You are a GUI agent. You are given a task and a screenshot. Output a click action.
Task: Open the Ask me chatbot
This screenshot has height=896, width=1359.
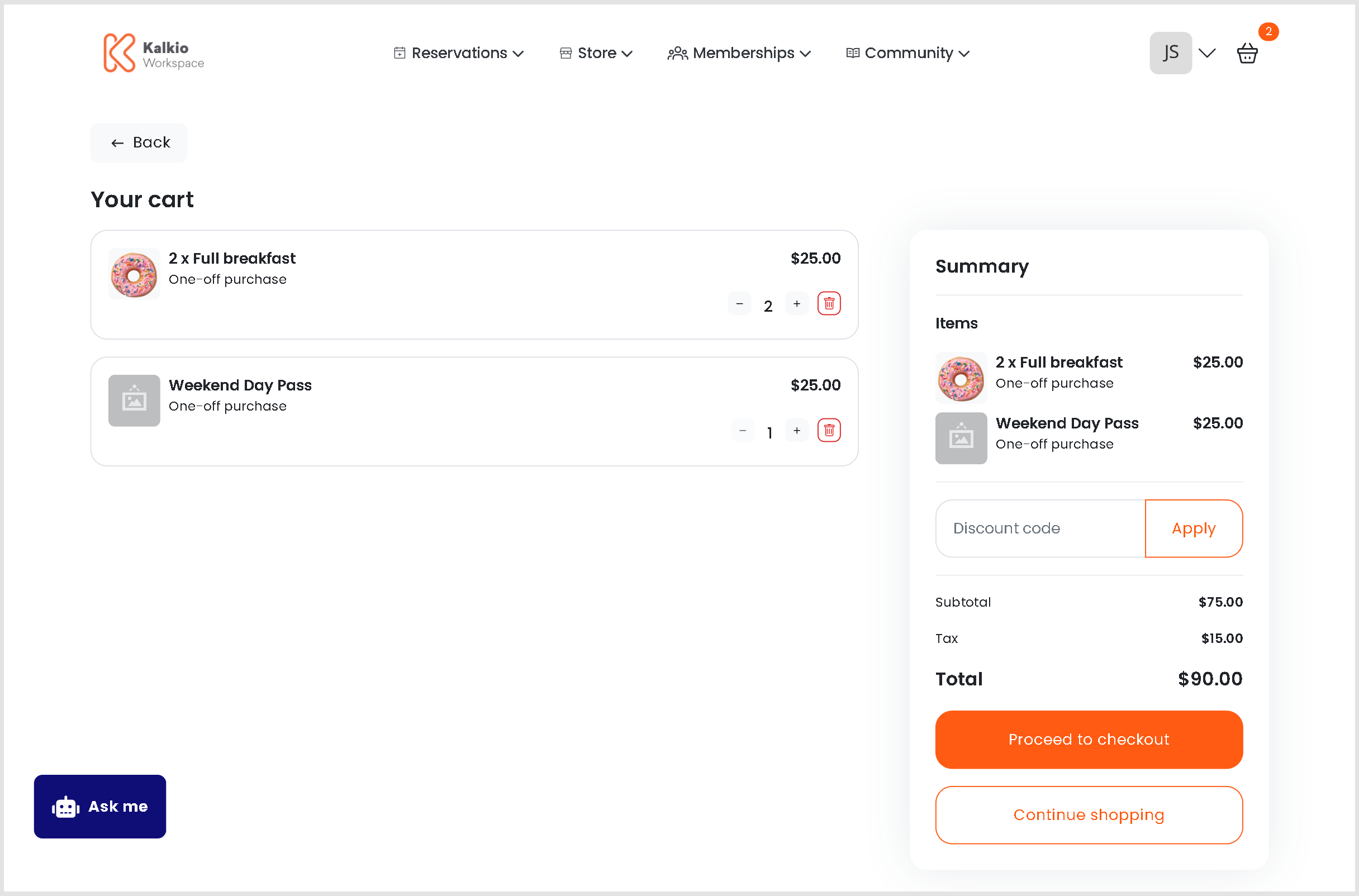[x=100, y=806]
